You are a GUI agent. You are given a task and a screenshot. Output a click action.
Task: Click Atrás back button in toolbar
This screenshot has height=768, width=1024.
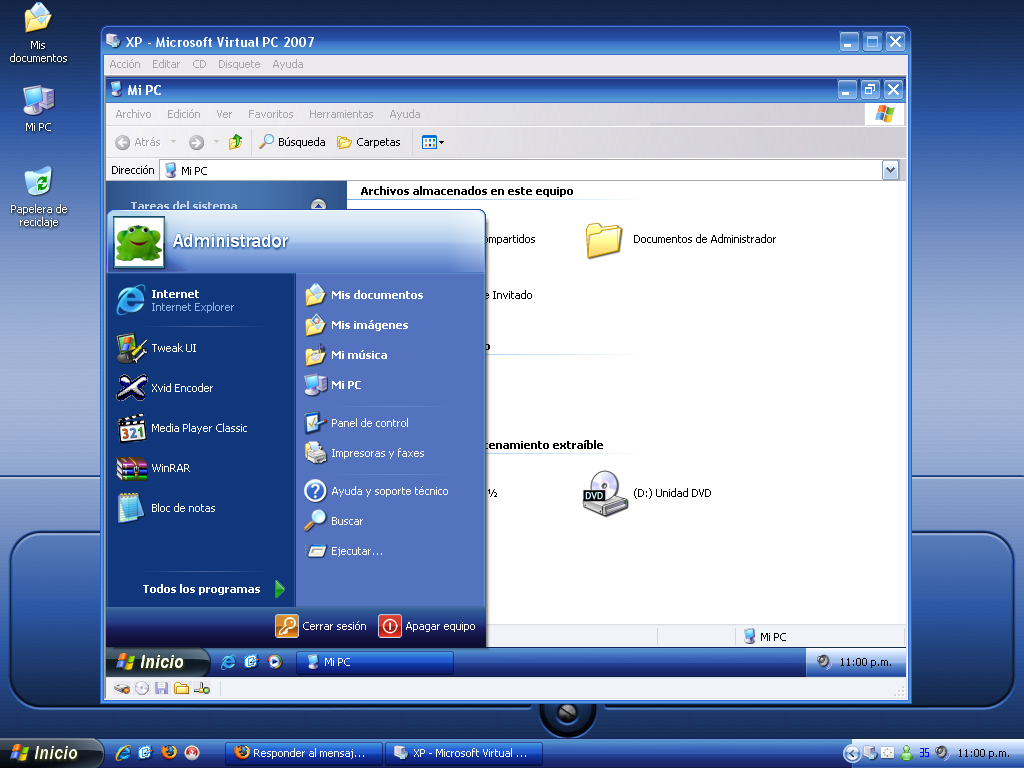(x=138, y=142)
